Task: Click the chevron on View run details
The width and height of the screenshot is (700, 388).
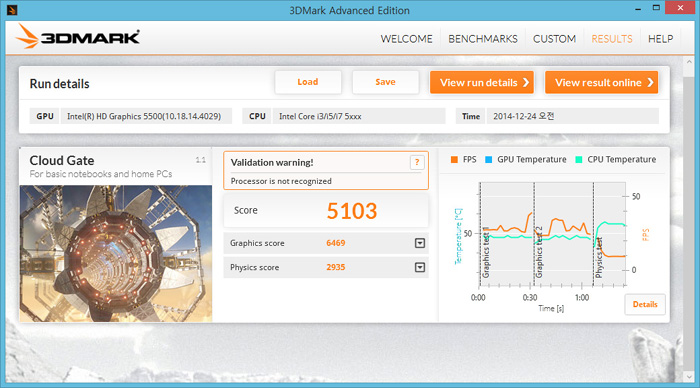Action: tap(526, 83)
